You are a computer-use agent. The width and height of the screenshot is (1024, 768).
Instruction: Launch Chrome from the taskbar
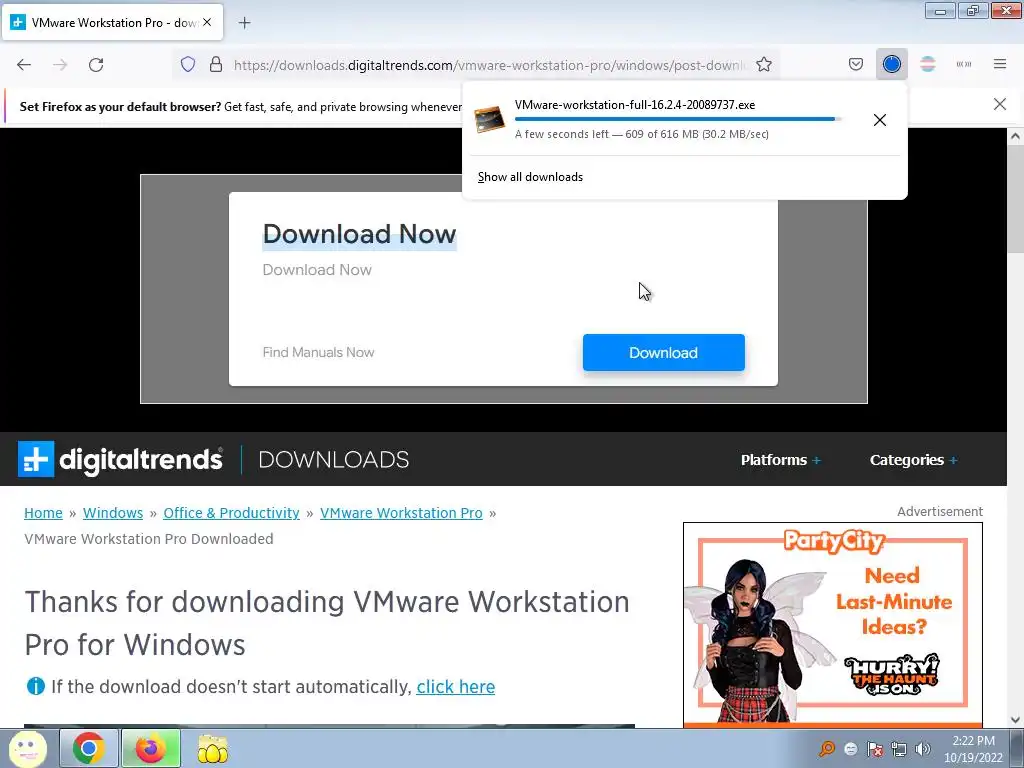pos(89,748)
